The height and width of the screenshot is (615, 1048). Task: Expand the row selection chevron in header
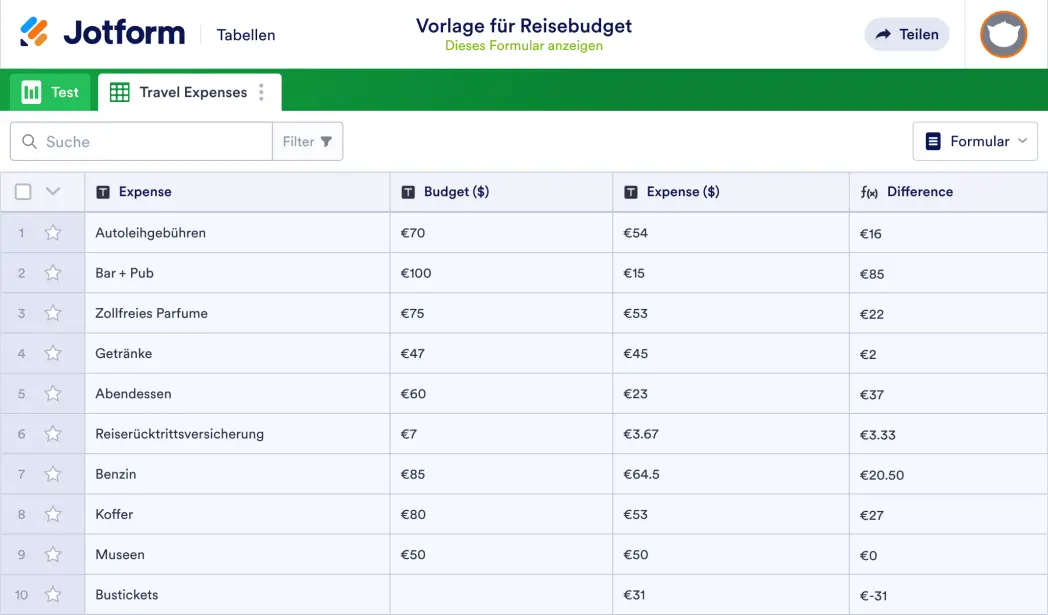pyautogui.click(x=53, y=192)
